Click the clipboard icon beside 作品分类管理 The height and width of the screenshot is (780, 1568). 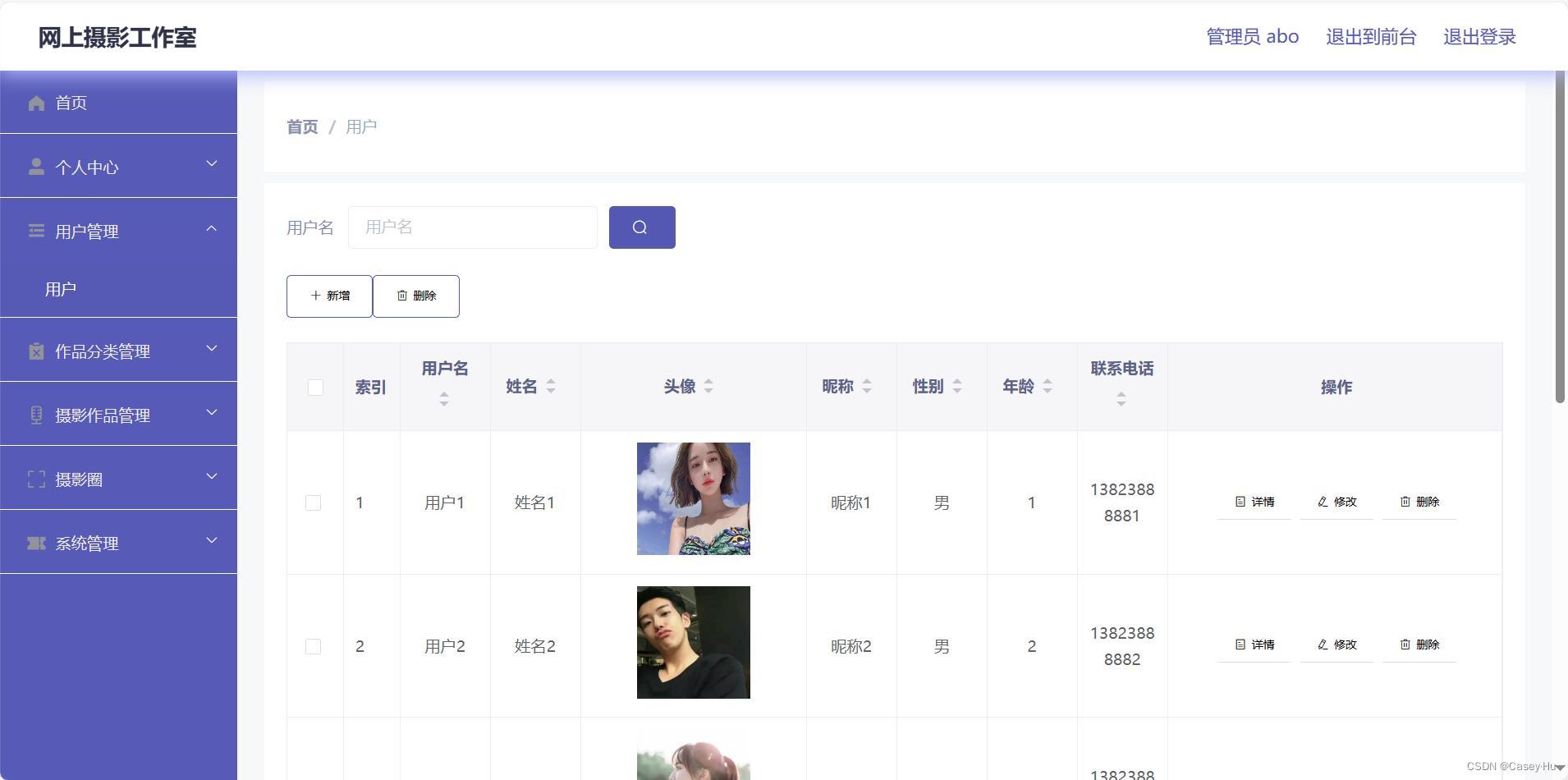36,351
